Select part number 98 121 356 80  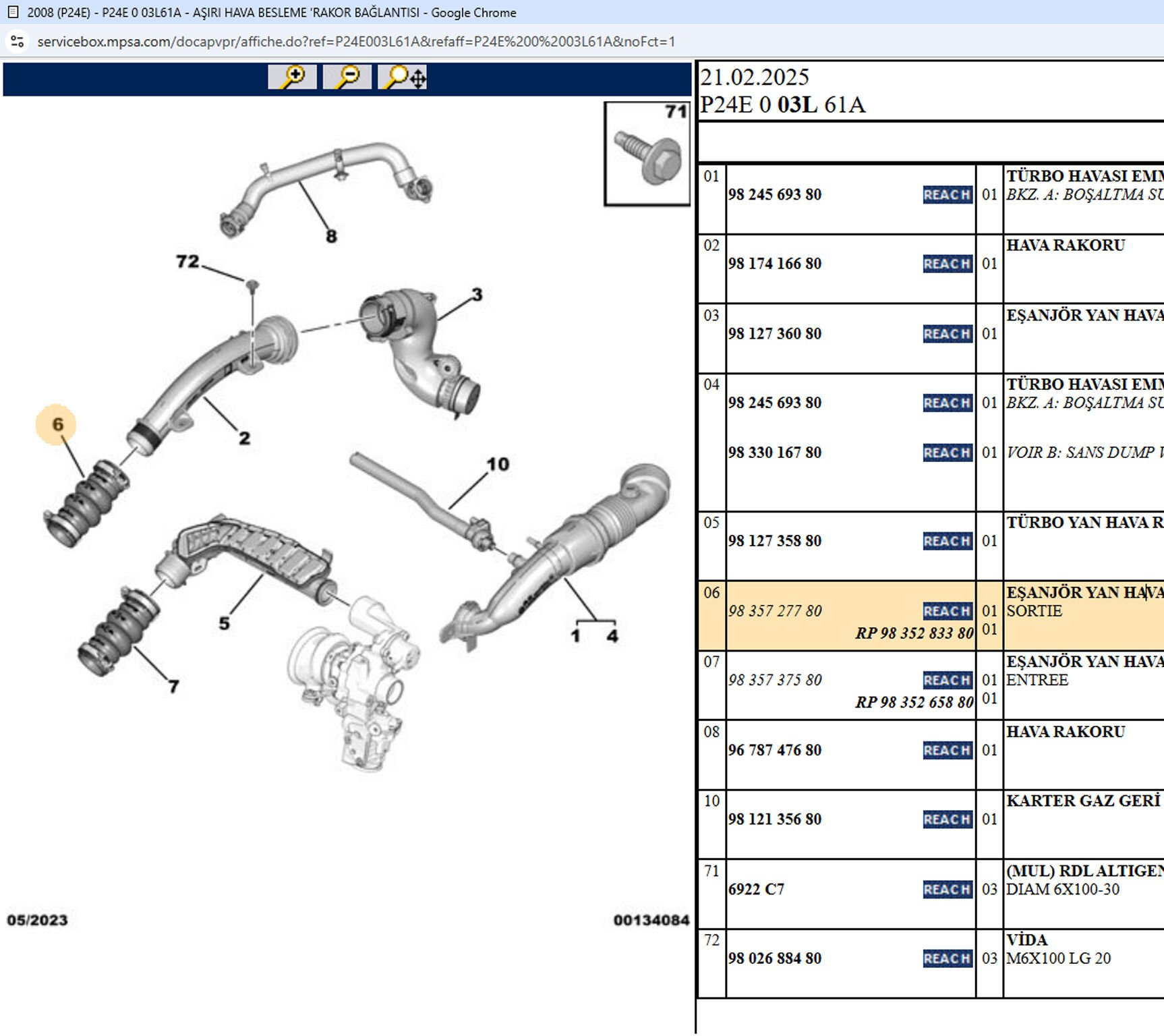pos(774,819)
